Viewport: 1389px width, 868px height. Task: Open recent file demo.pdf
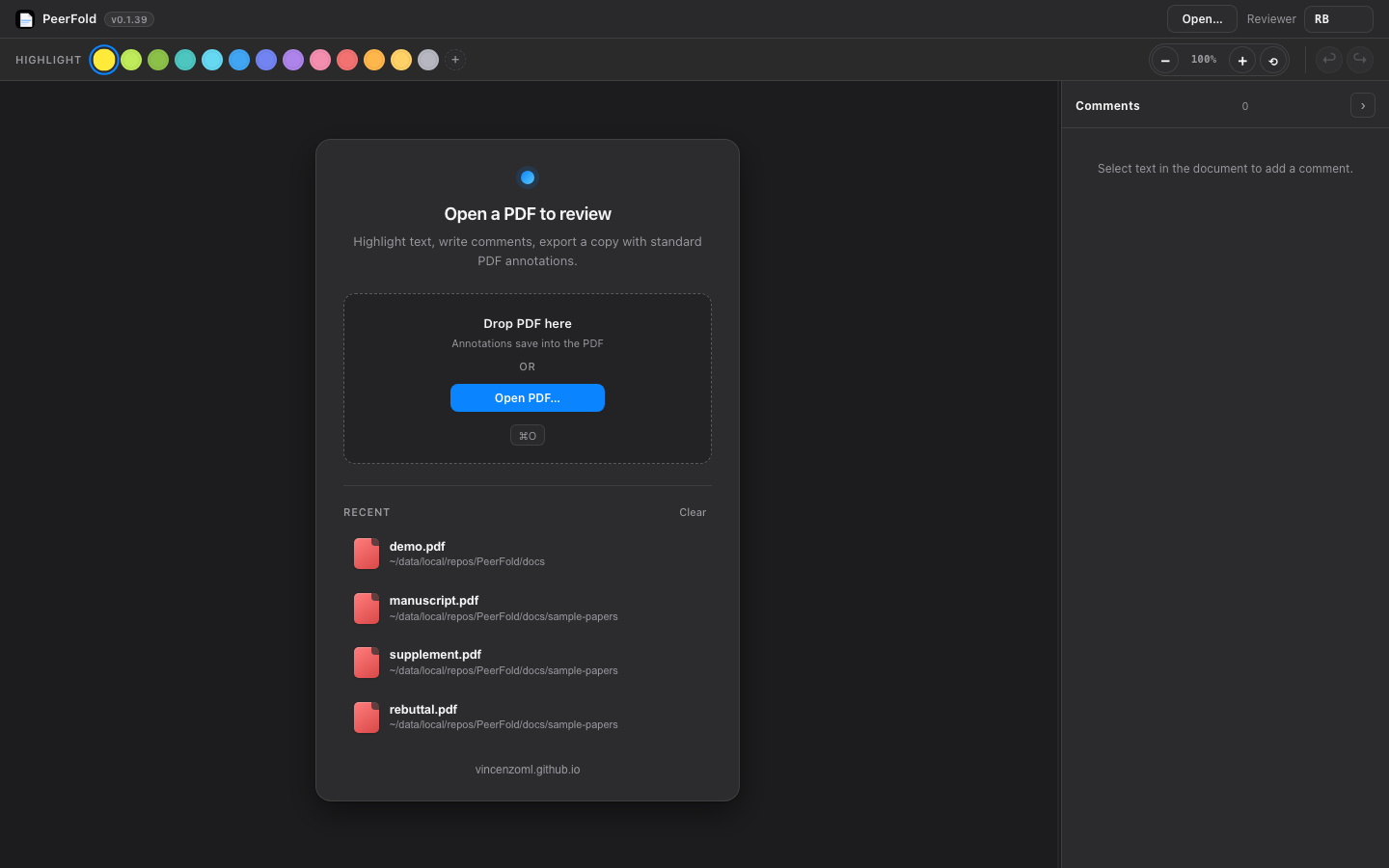tap(528, 554)
